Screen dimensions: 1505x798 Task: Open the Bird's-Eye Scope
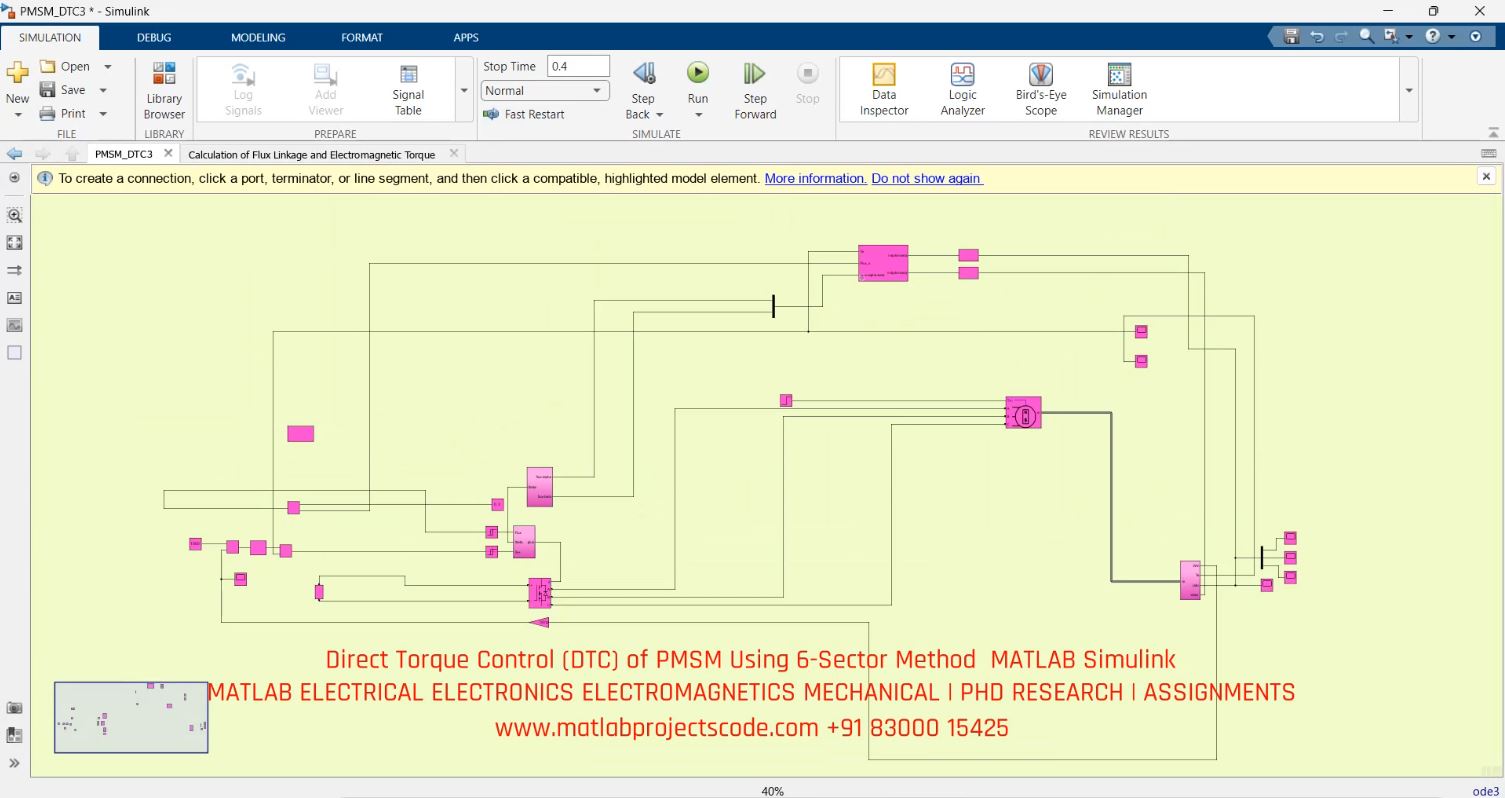[1041, 90]
